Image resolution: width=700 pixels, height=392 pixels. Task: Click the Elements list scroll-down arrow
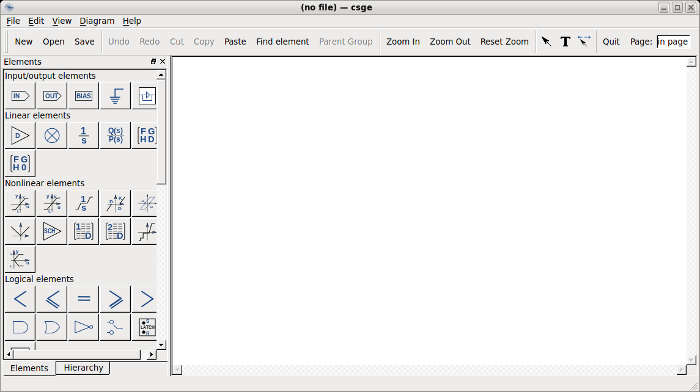161,345
